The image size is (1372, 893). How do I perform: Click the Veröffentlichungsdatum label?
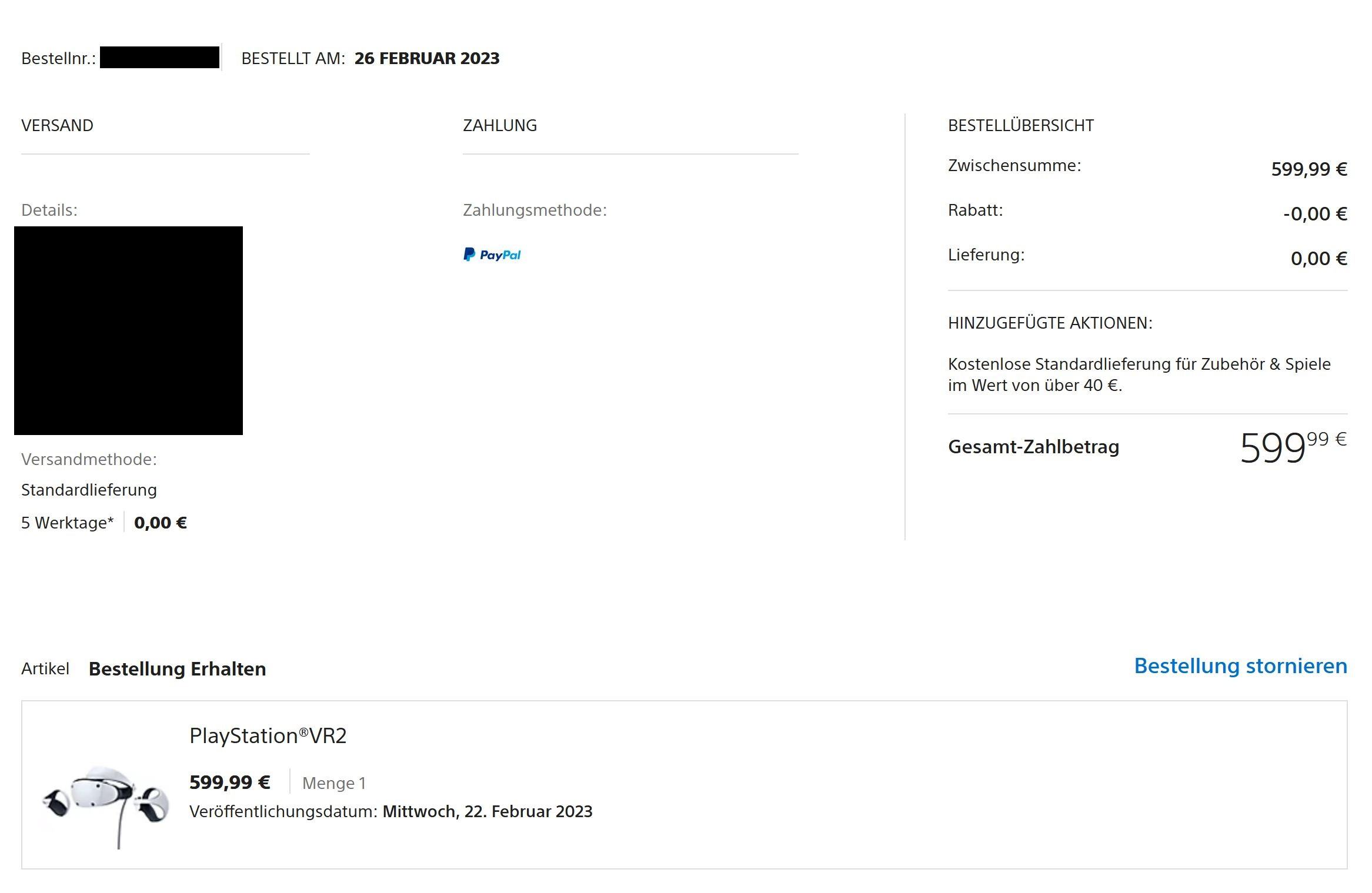point(283,811)
